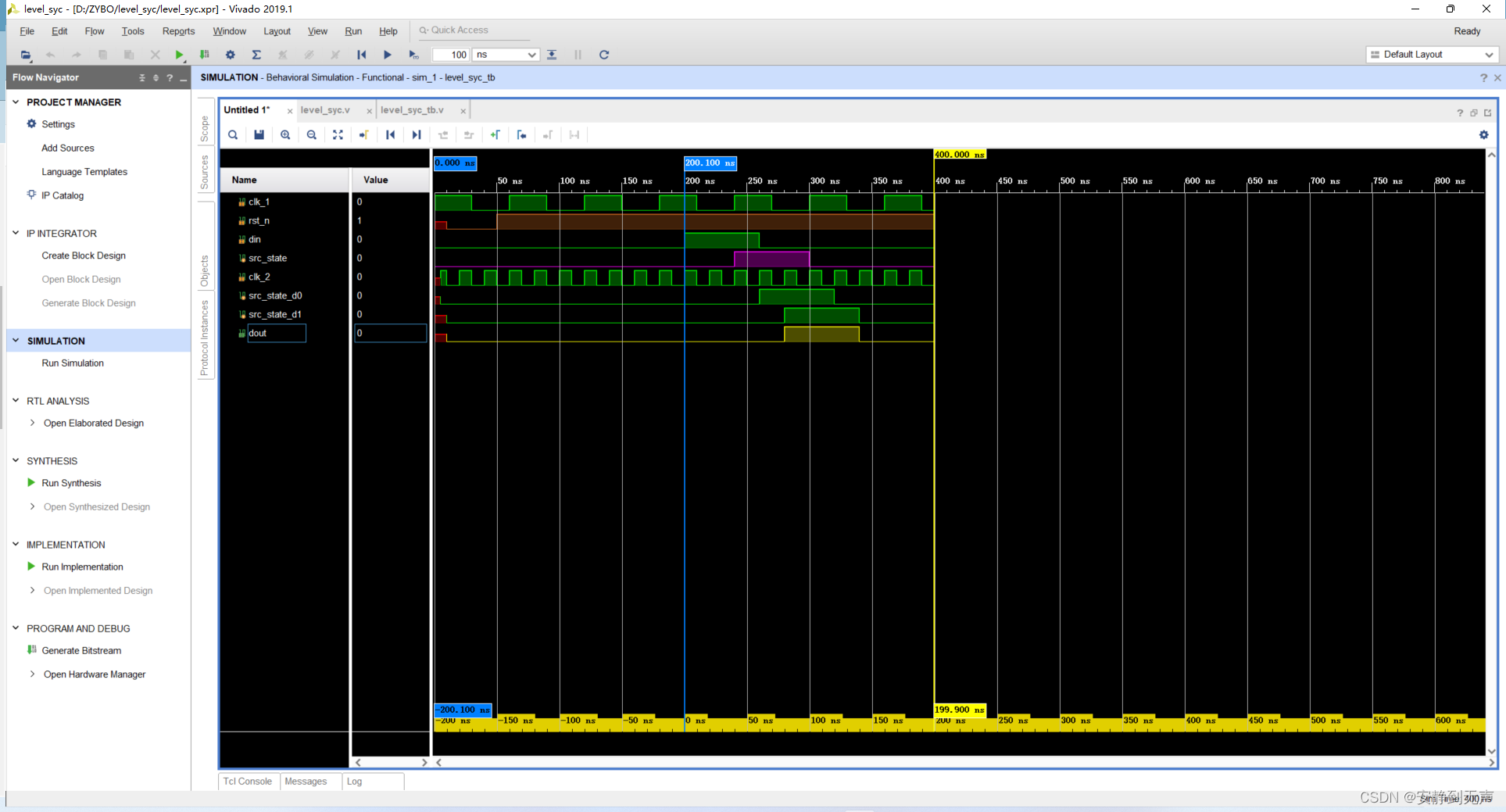This screenshot has height=812, width=1506.
Task: Click Run Implementation
Action: [x=82, y=567]
